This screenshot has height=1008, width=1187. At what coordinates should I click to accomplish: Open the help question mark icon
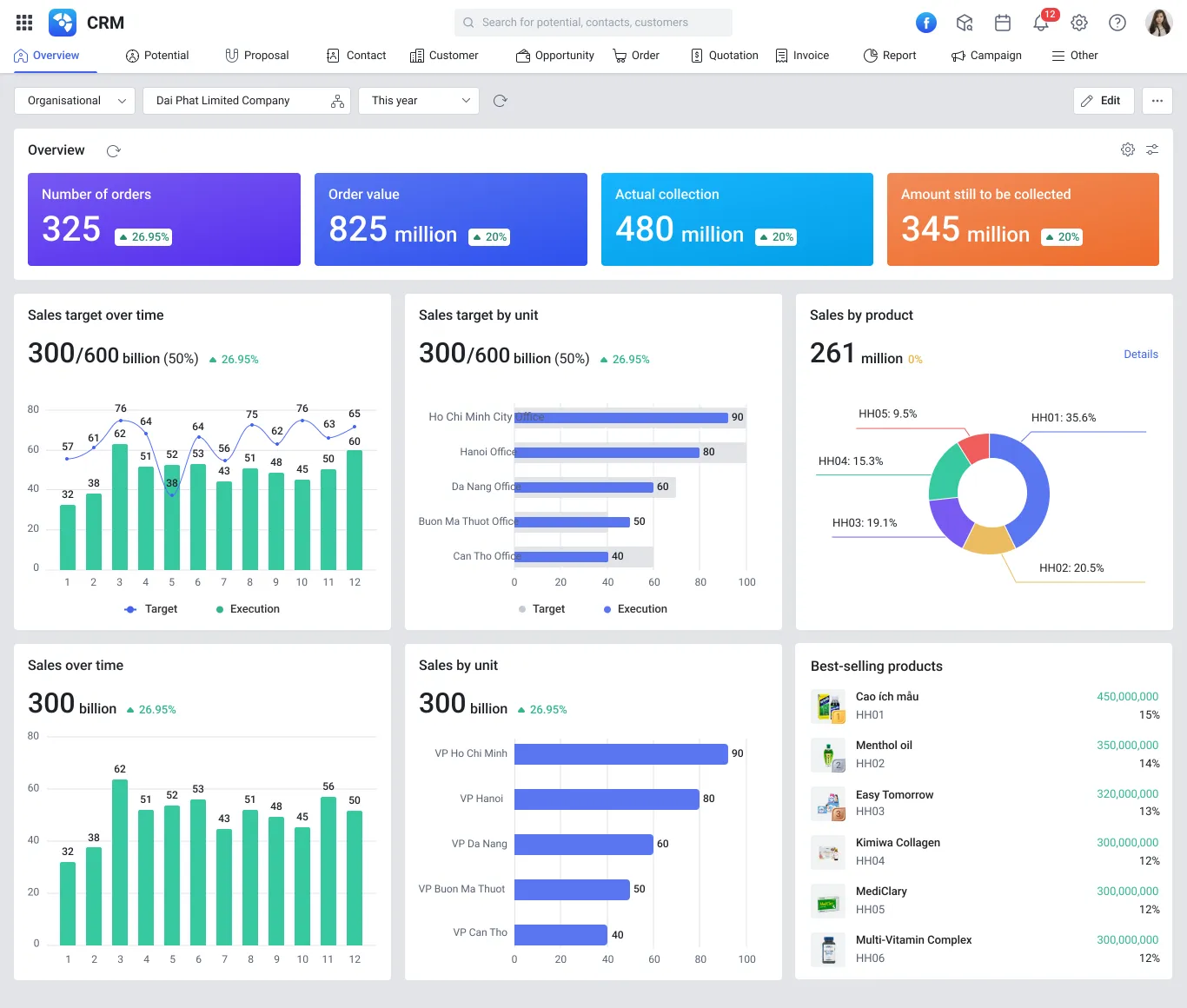pyautogui.click(x=1117, y=23)
